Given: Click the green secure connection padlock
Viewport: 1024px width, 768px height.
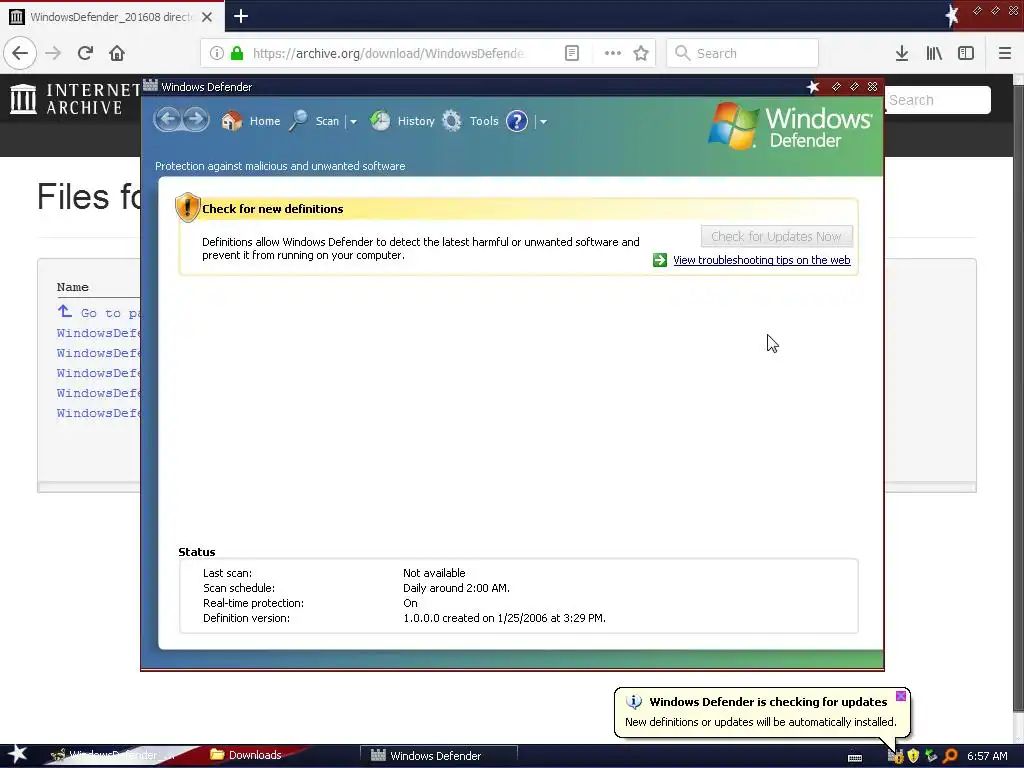Looking at the screenshot, I should tap(238, 53).
